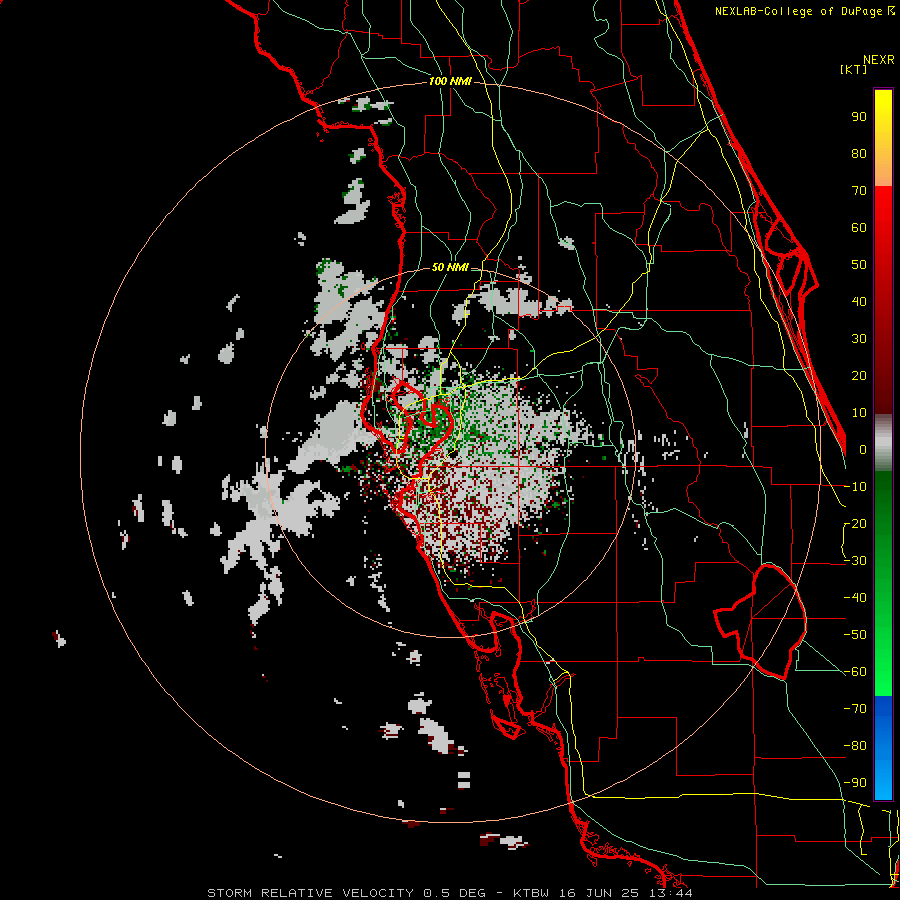Click the positive 40 knot scale label
Image resolution: width=900 pixels, height=900 pixels.
(859, 302)
